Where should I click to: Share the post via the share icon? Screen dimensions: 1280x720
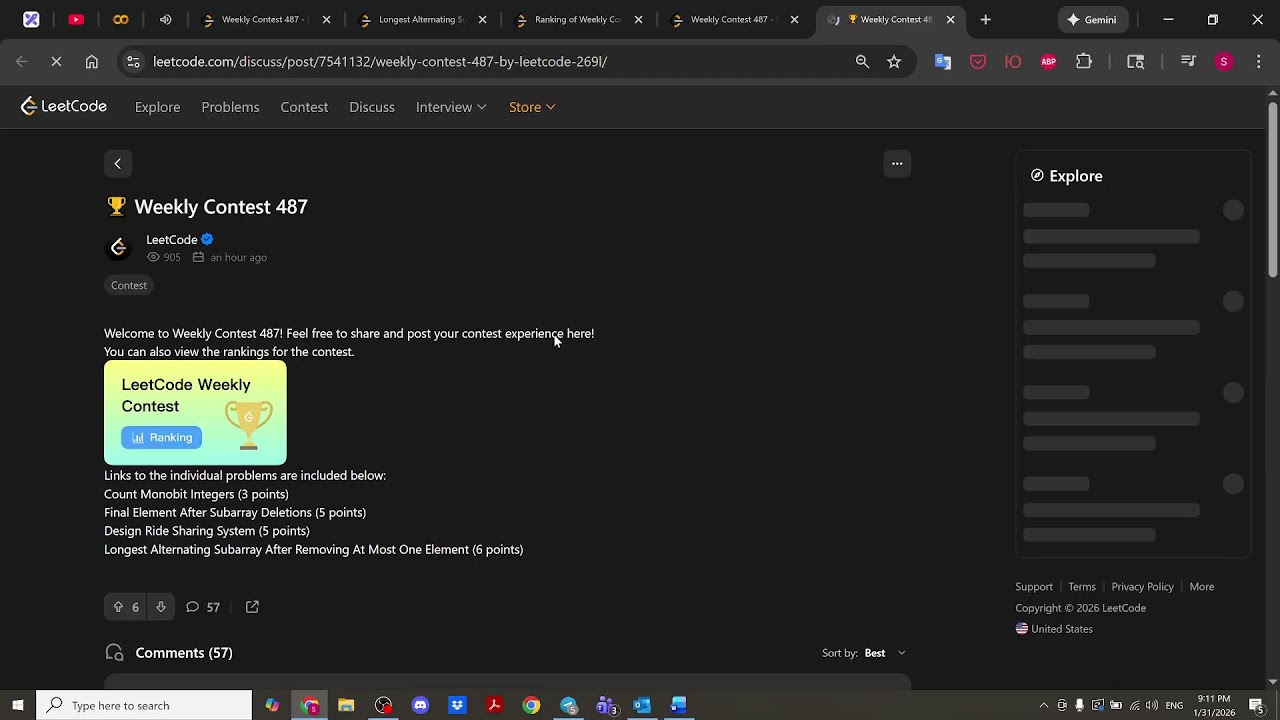(x=252, y=607)
